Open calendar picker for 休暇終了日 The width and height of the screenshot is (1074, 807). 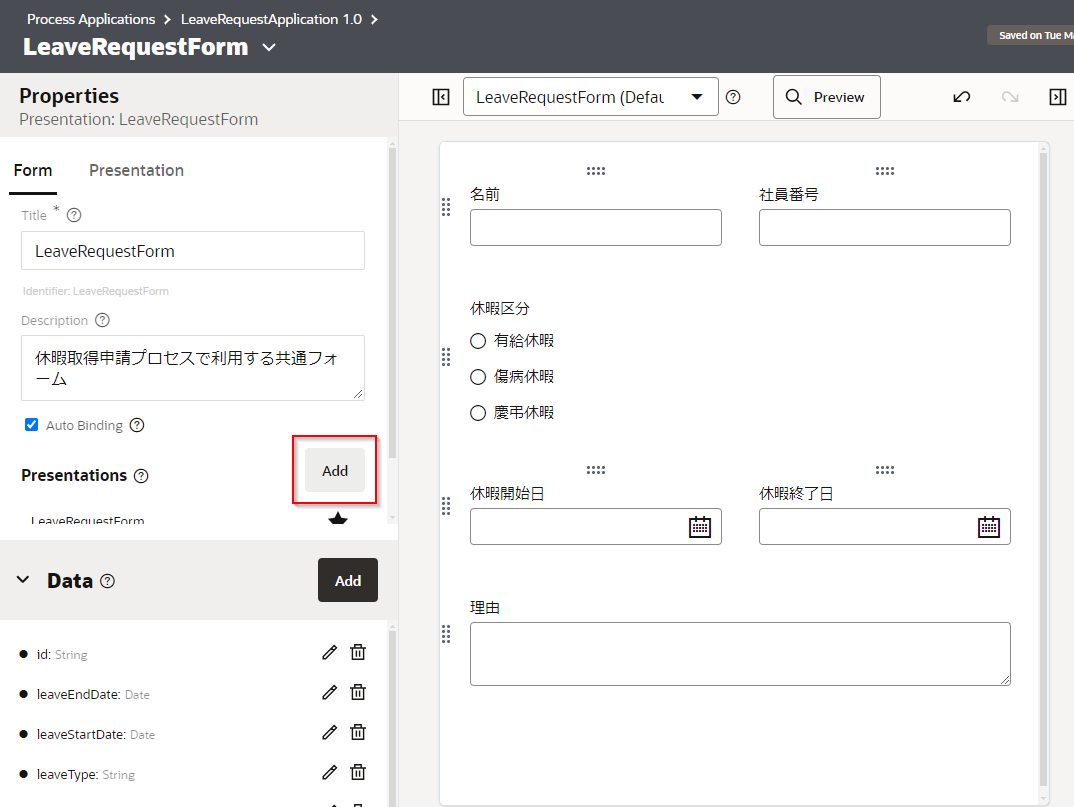click(988, 527)
